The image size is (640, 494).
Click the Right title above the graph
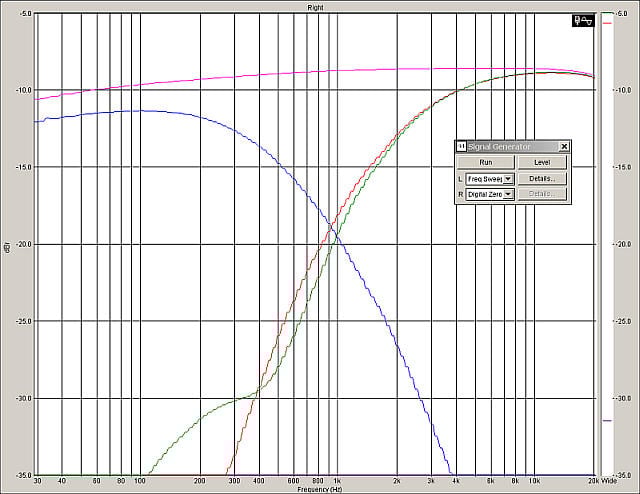point(318,6)
